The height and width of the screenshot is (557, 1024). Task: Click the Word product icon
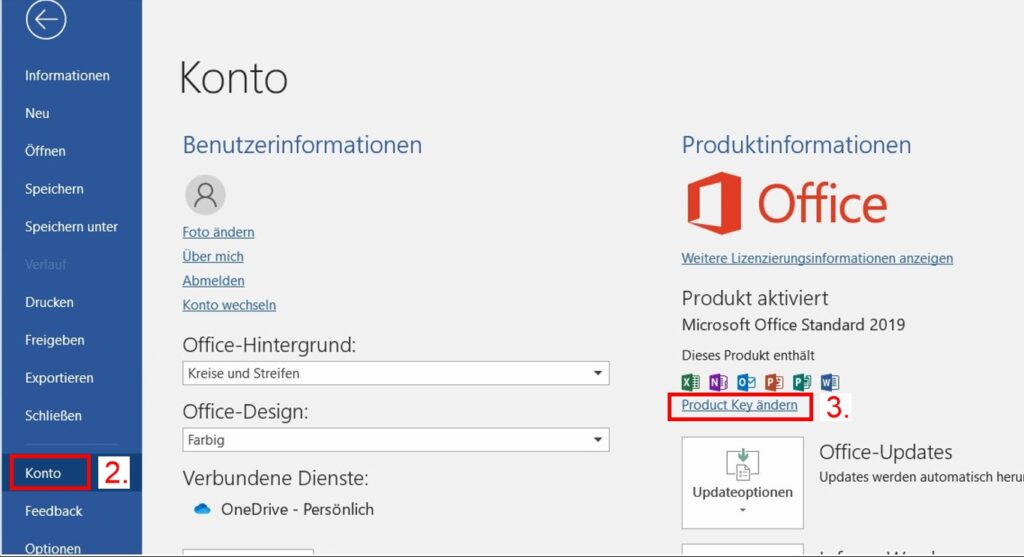(829, 382)
